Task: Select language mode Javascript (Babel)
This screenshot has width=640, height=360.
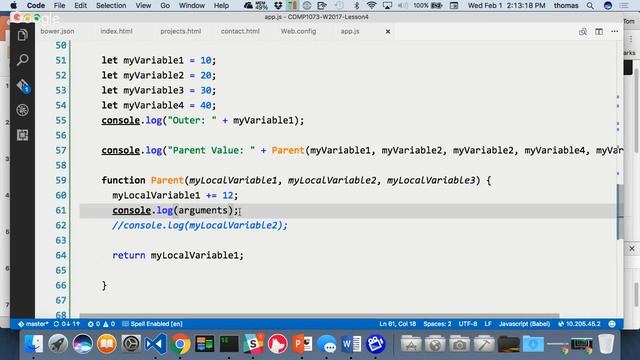Action: (524, 324)
